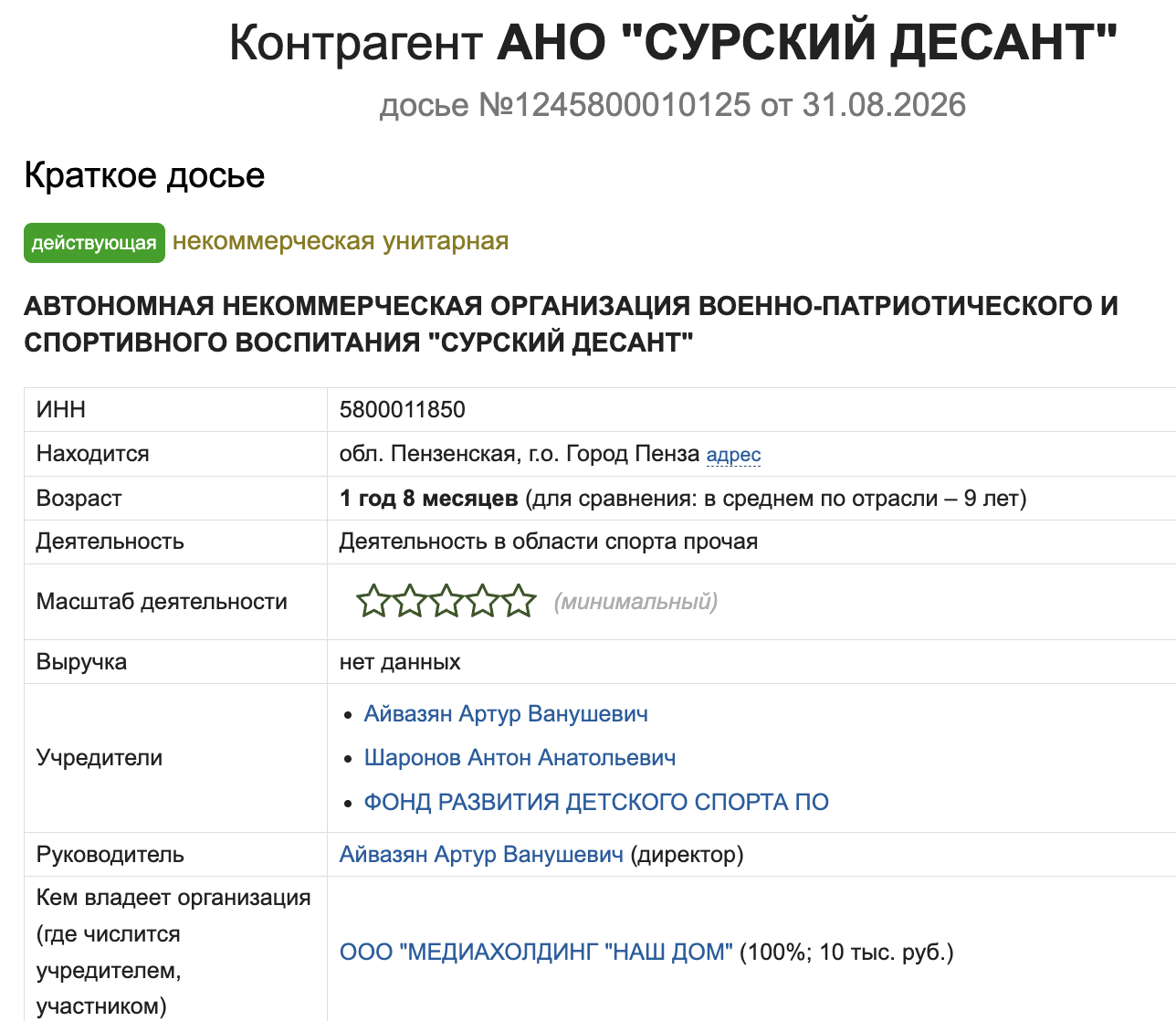Open ФОНД РАЗВИТИЯ ДЕТСКОГО СПОРТА ПО link

pos(596,802)
